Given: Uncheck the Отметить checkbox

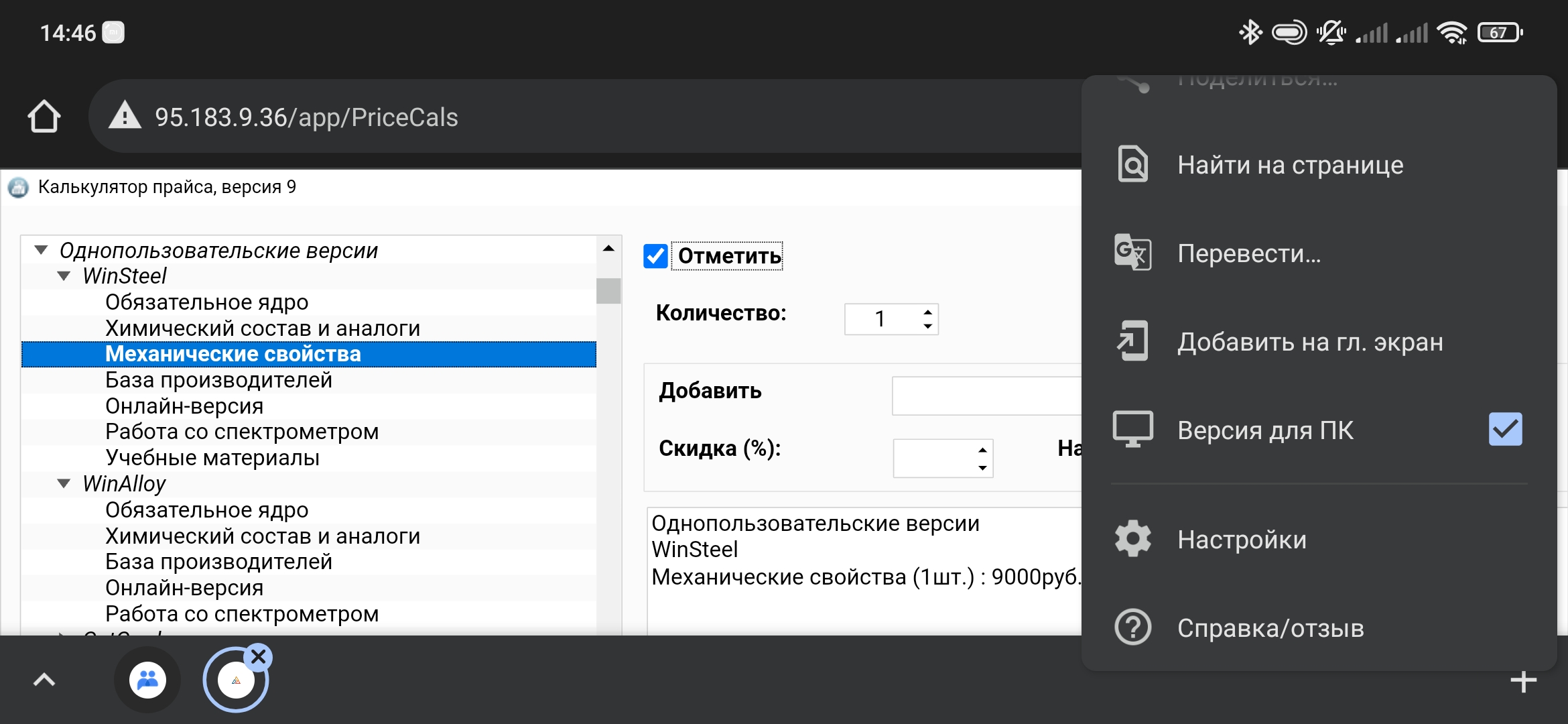Looking at the screenshot, I should coord(655,256).
